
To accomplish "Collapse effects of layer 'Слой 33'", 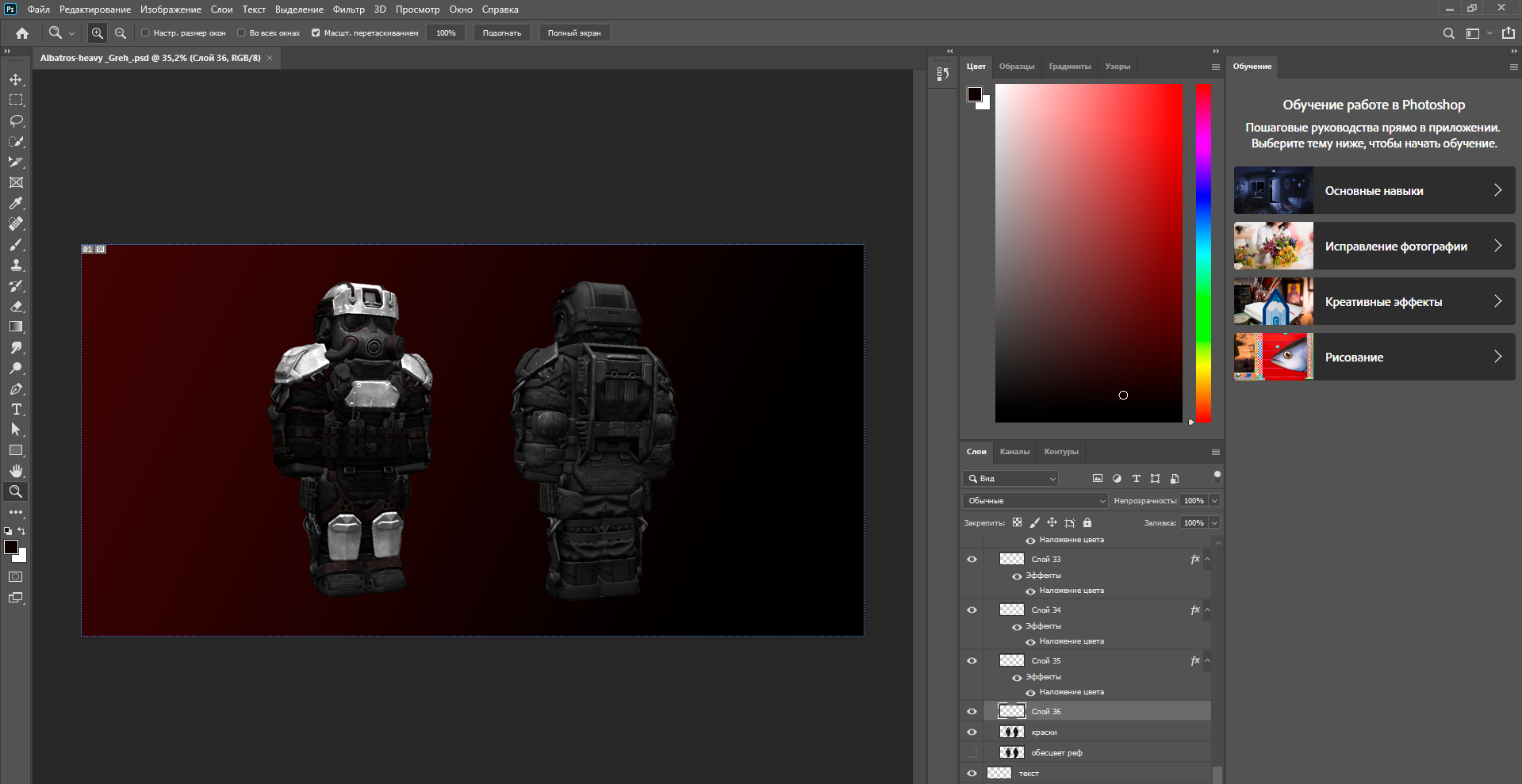I will pyautogui.click(x=1207, y=560).
